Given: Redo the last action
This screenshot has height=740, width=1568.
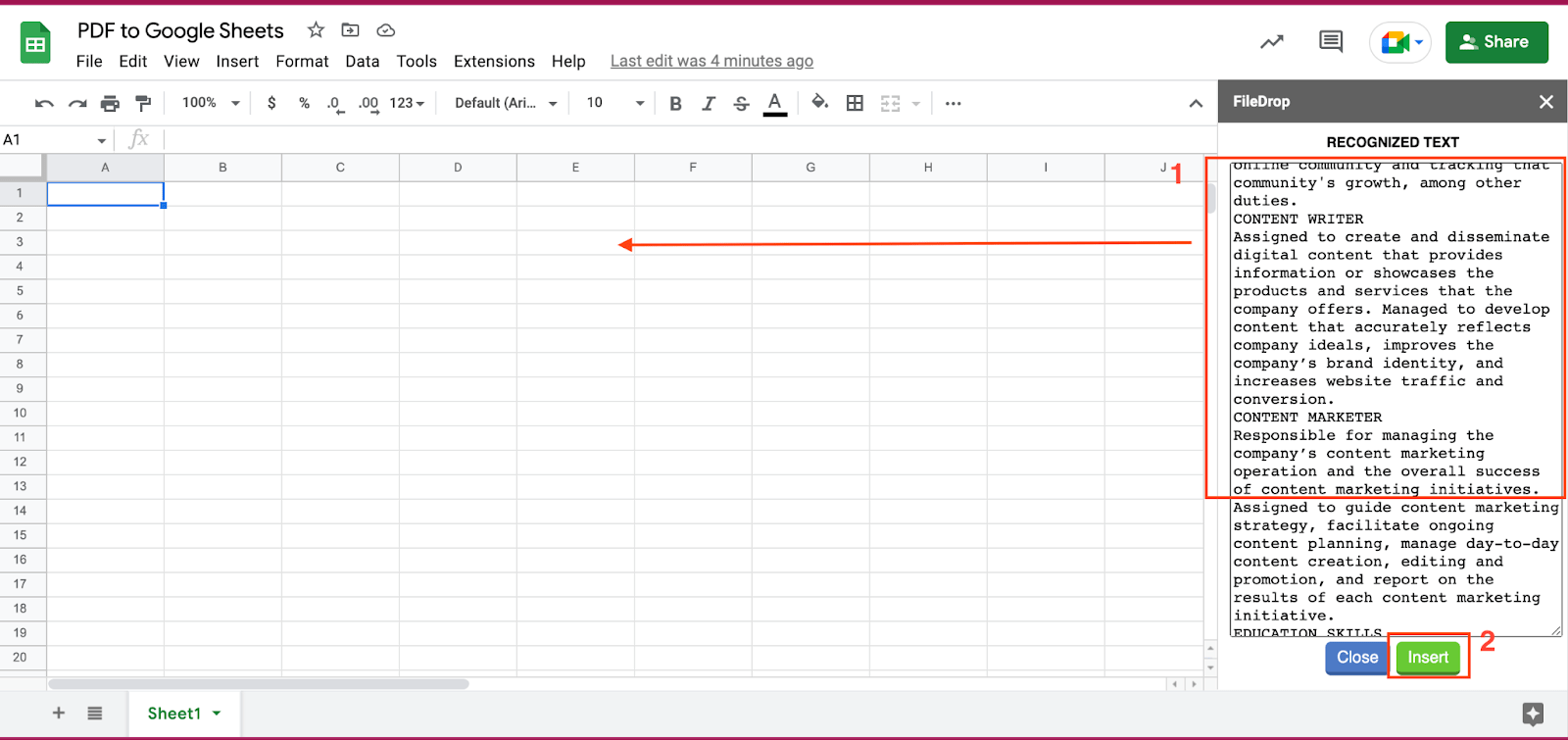Looking at the screenshot, I should click(77, 103).
